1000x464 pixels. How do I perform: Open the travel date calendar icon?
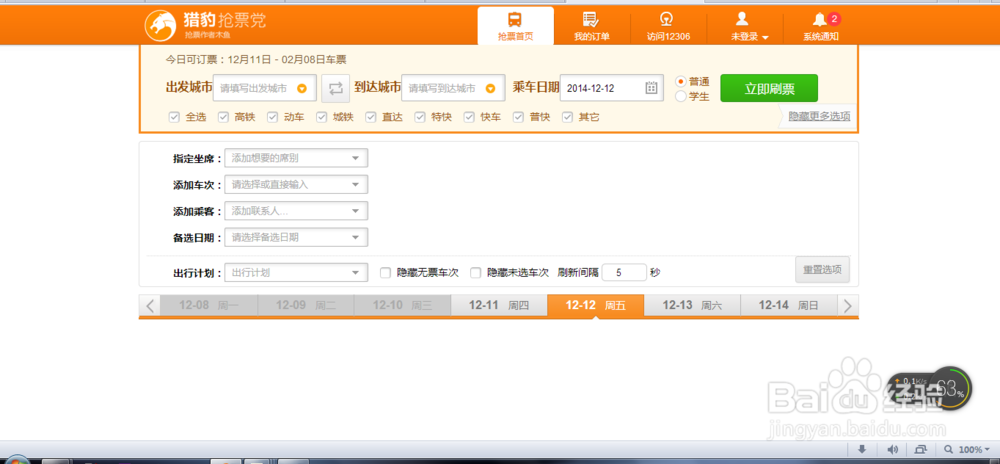[651, 88]
